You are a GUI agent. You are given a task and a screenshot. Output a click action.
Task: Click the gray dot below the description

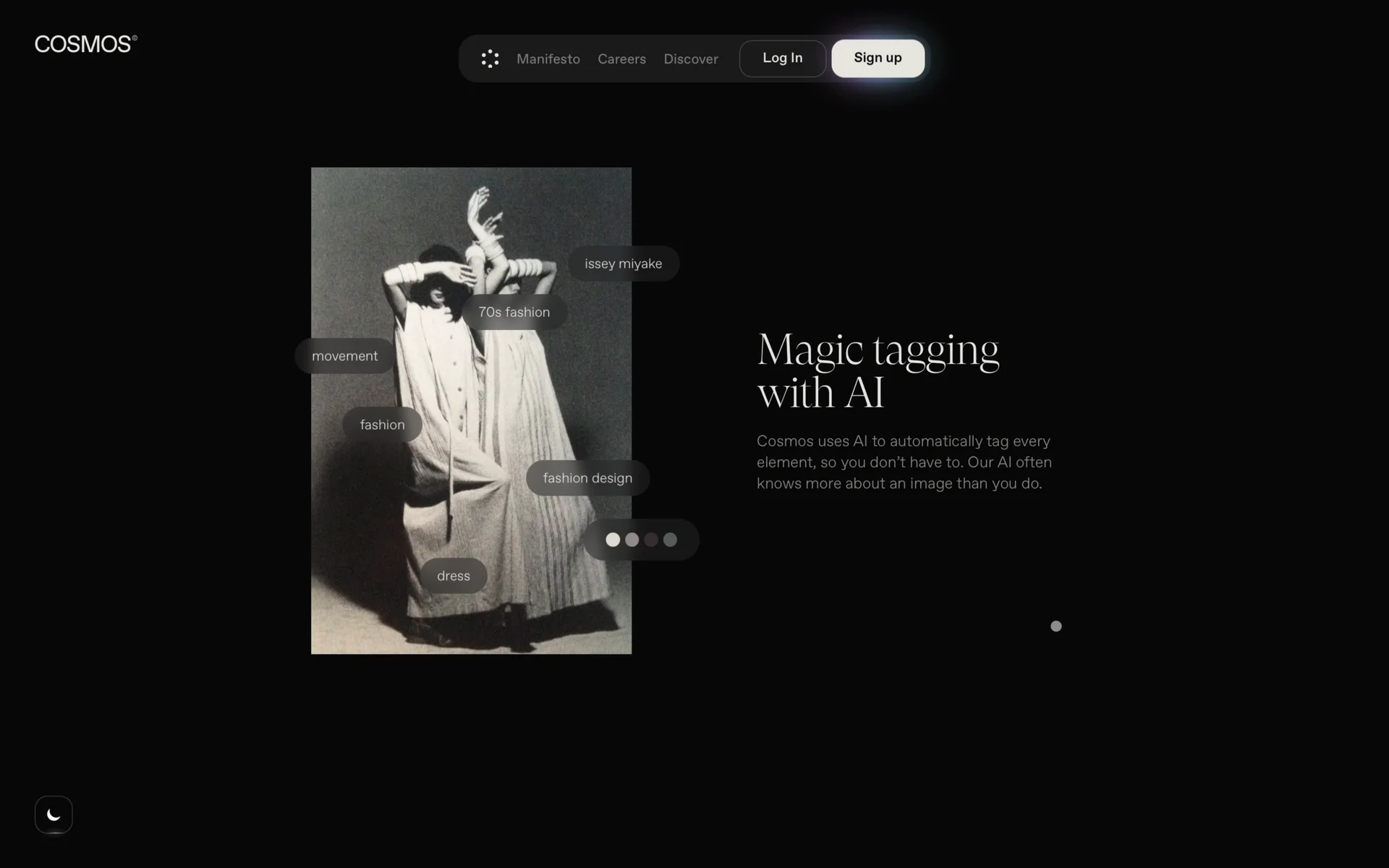(x=1055, y=626)
